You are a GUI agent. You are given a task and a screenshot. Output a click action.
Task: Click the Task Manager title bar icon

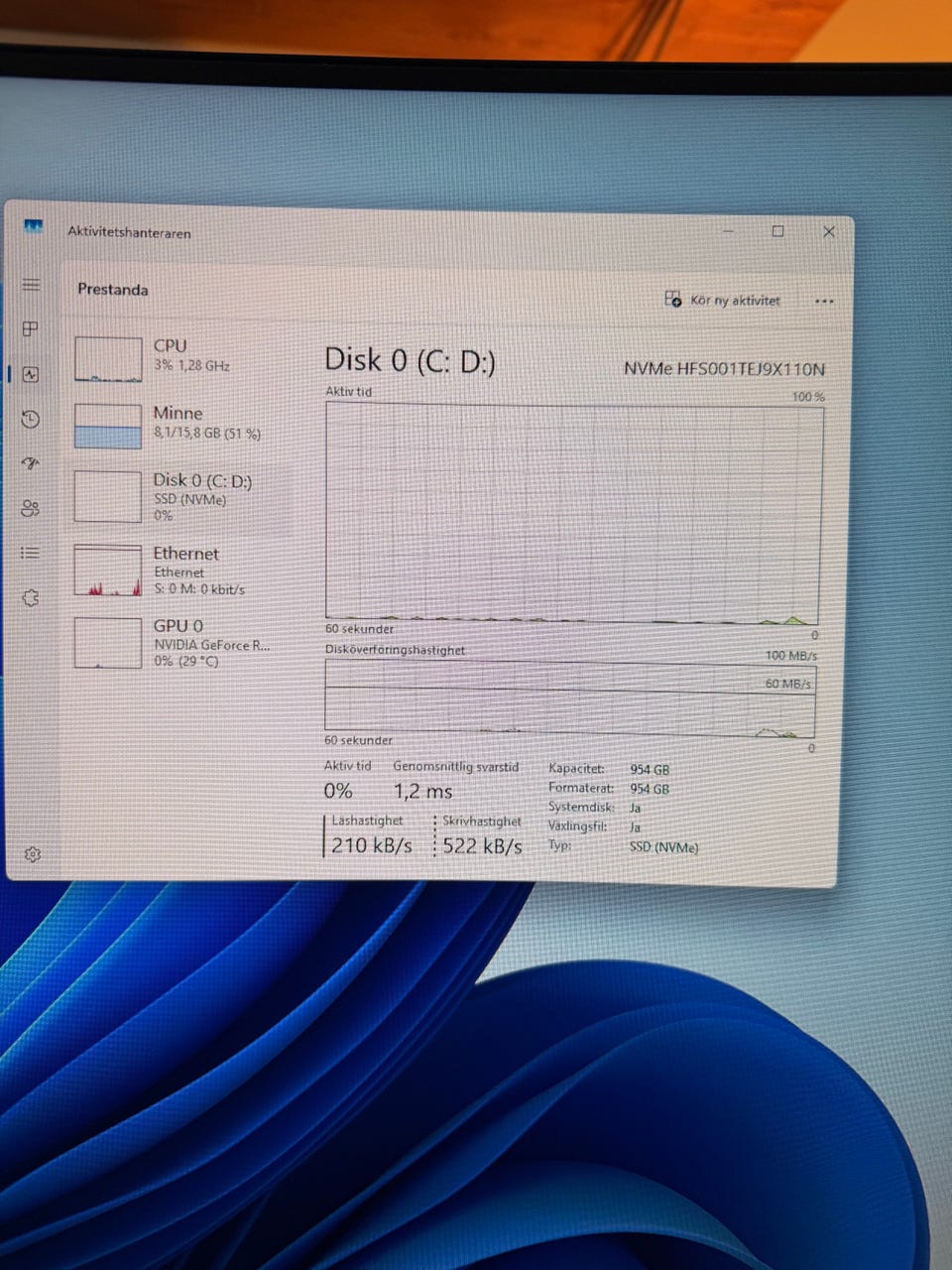(34, 228)
